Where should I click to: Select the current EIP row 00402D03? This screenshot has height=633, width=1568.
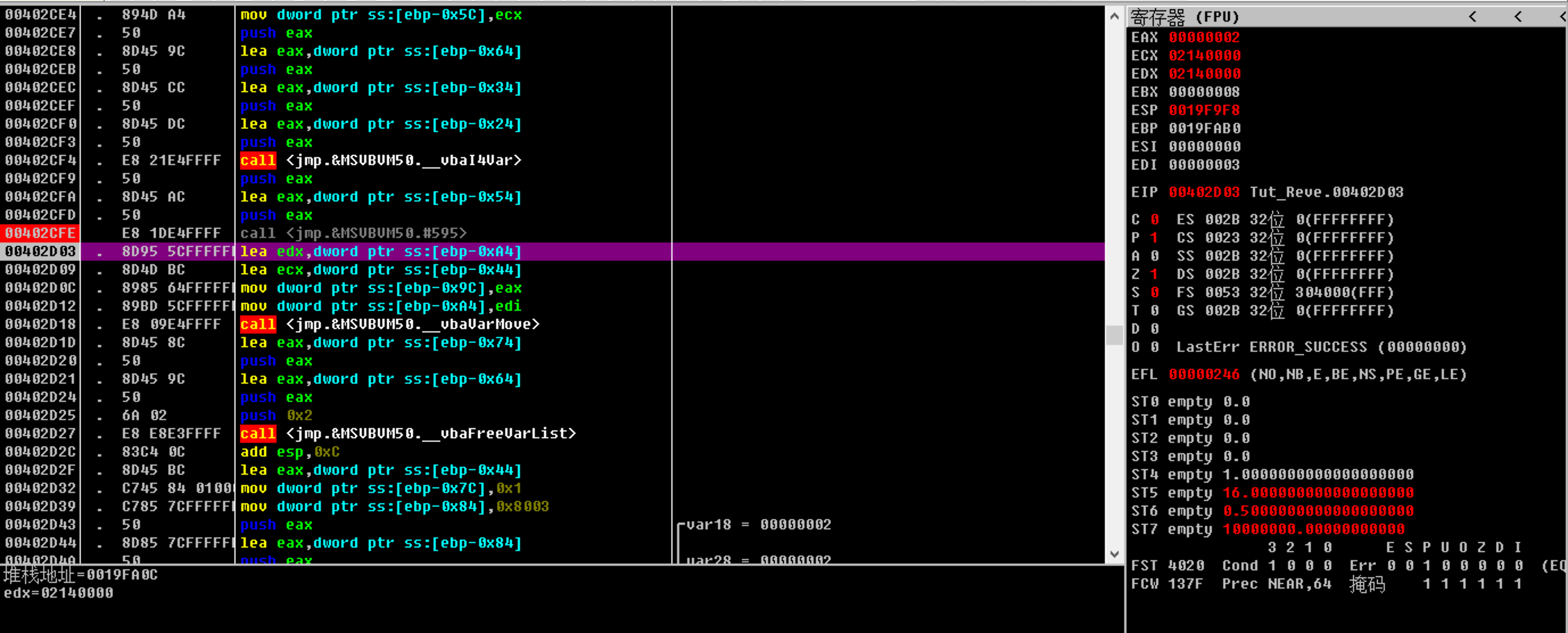[552, 252]
